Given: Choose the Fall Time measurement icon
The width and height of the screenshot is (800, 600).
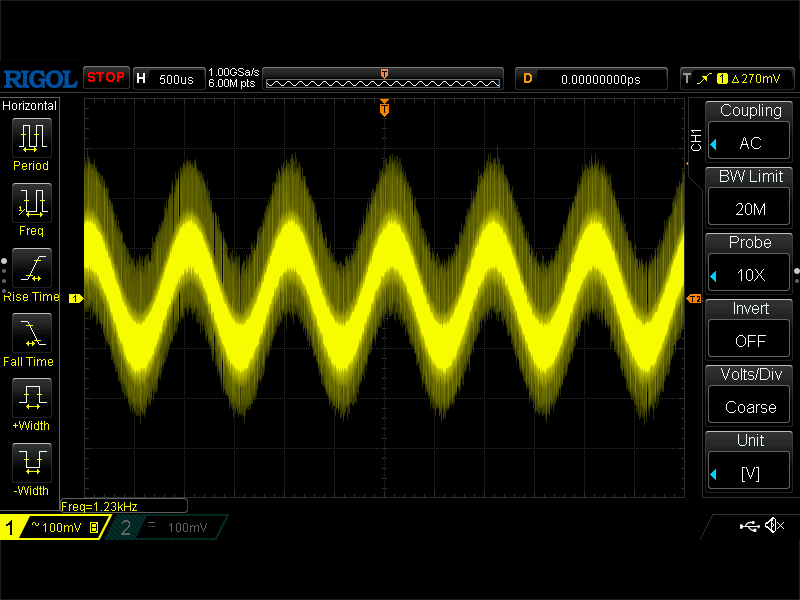Looking at the screenshot, I should (x=30, y=332).
